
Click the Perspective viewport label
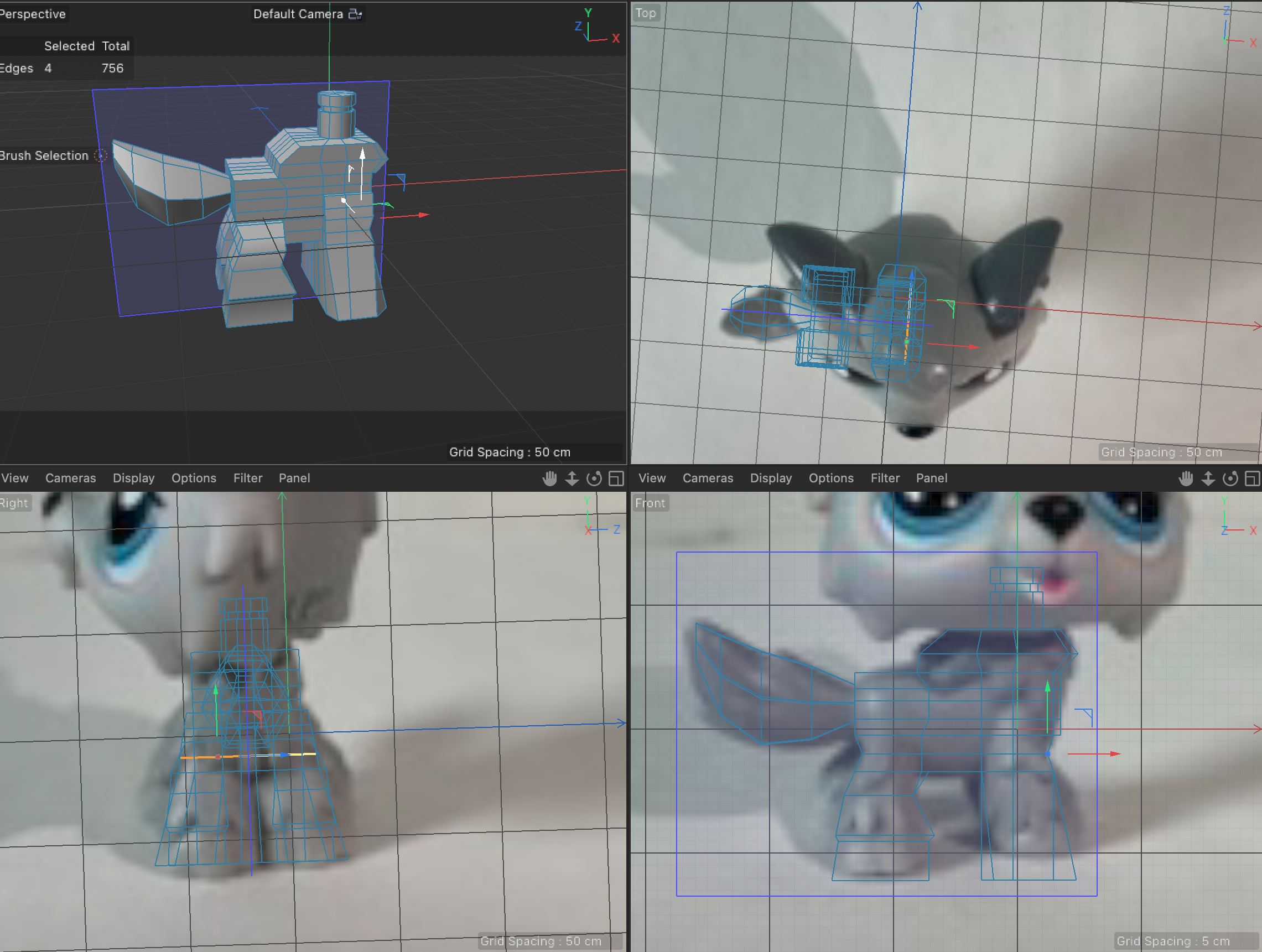pos(33,14)
